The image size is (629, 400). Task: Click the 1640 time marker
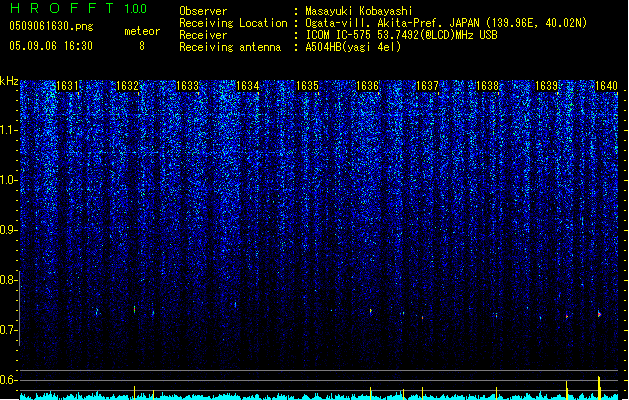606,86
